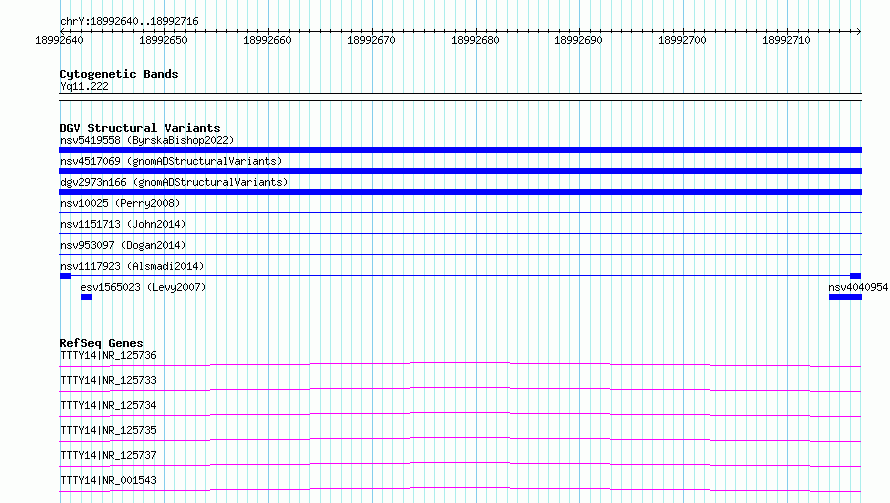Open the TTTY14|NR_001543 transcript

coord(108,480)
